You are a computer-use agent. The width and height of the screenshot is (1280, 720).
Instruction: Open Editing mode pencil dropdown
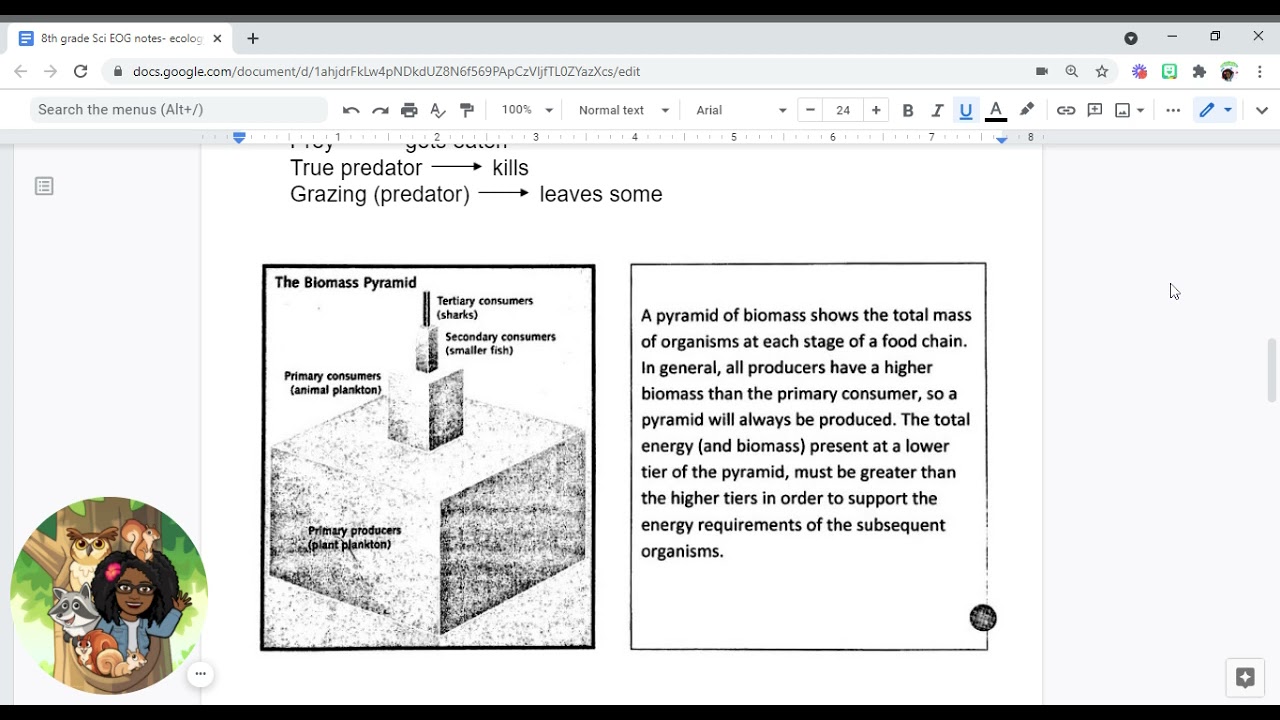(x=1216, y=110)
